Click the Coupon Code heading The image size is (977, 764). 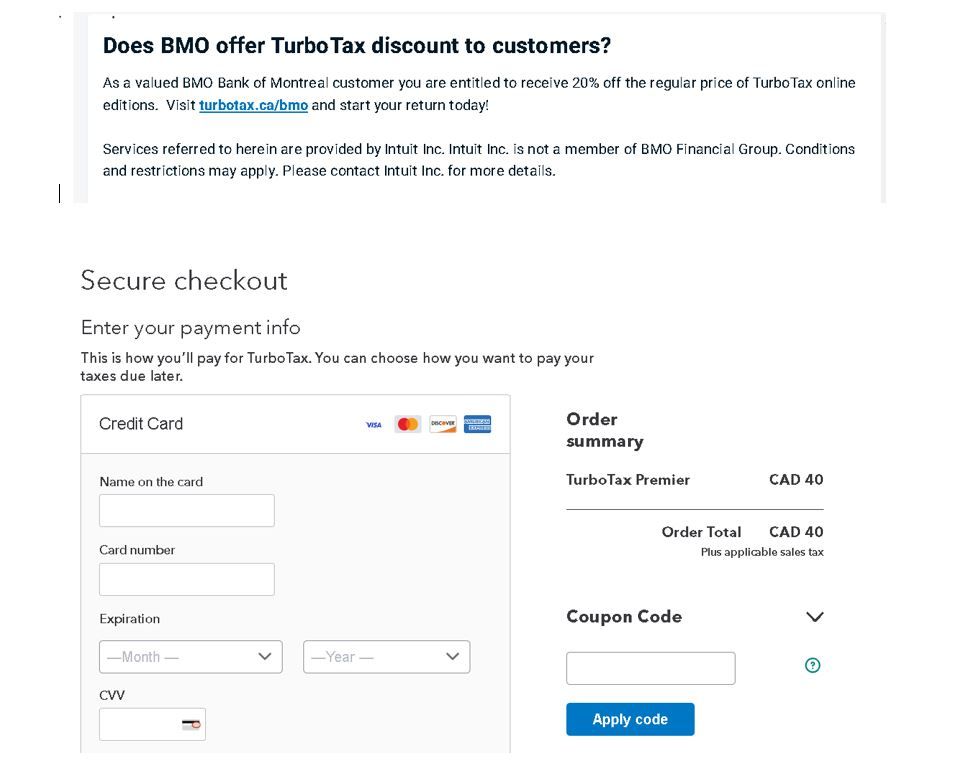624,617
